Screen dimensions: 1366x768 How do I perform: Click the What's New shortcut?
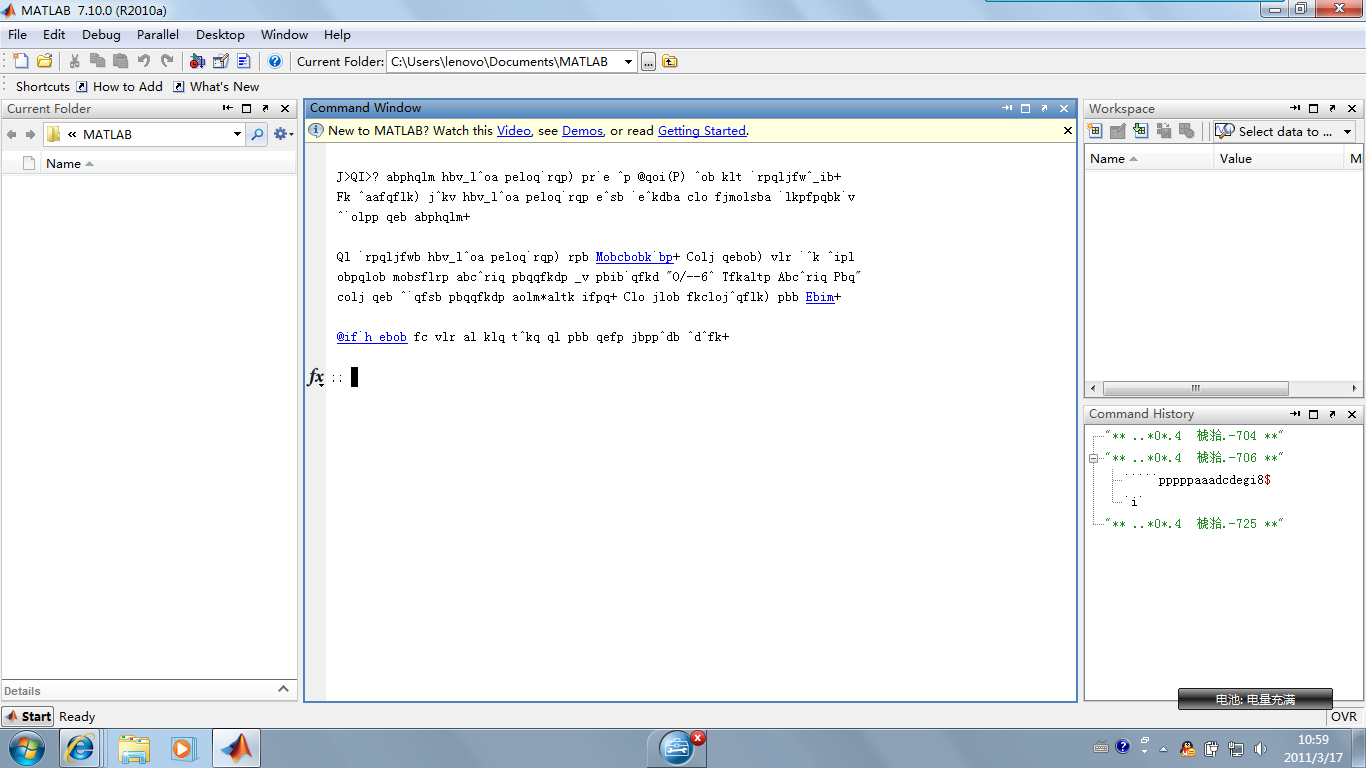tap(216, 87)
